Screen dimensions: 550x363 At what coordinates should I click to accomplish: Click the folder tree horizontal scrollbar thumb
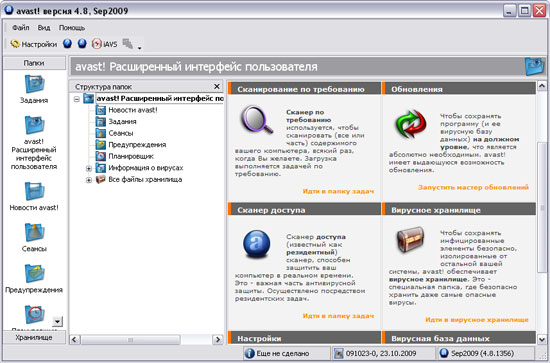130,340
